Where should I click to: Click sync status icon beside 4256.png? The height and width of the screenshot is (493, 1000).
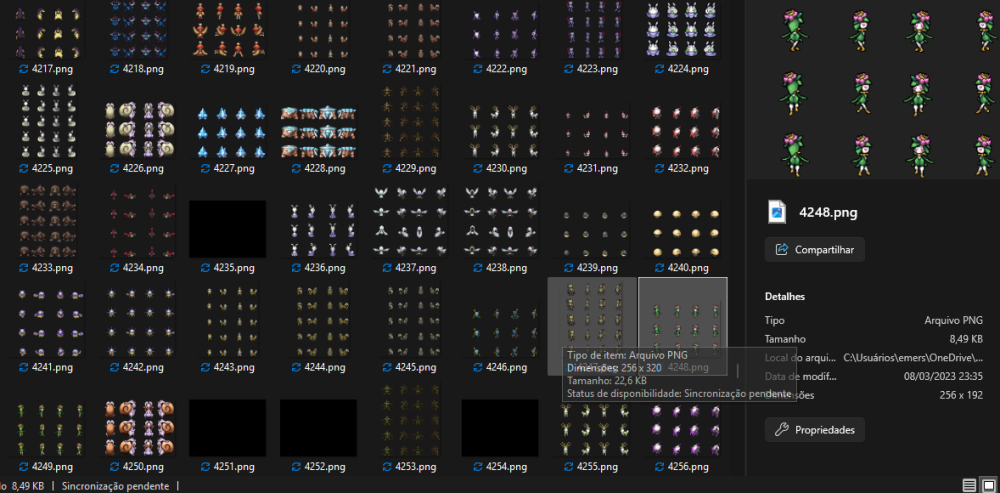[659, 467]
